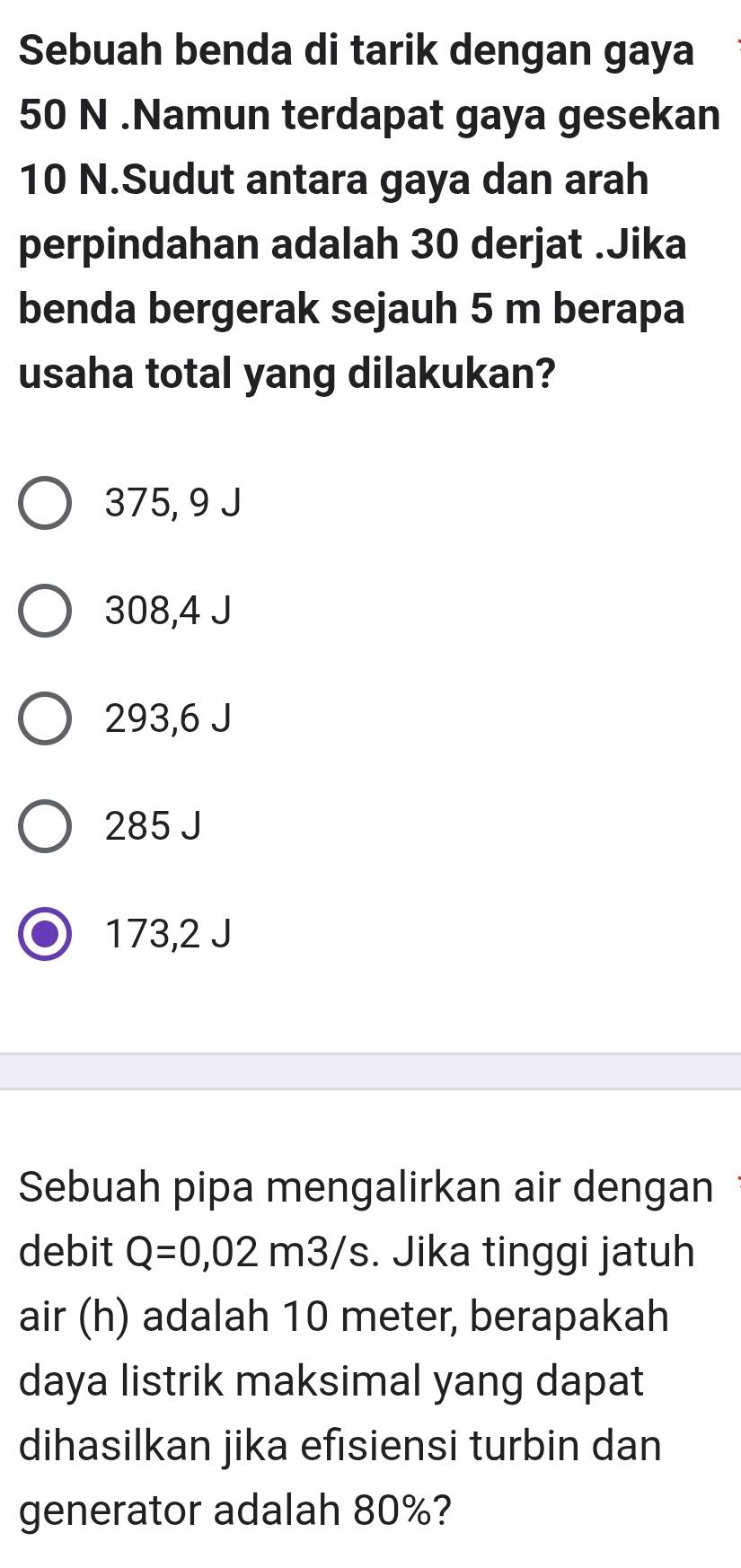Click the 'generator adalah 80%?' line
This screenshot has width=741, height=1568.
(x=235, y=1511)
